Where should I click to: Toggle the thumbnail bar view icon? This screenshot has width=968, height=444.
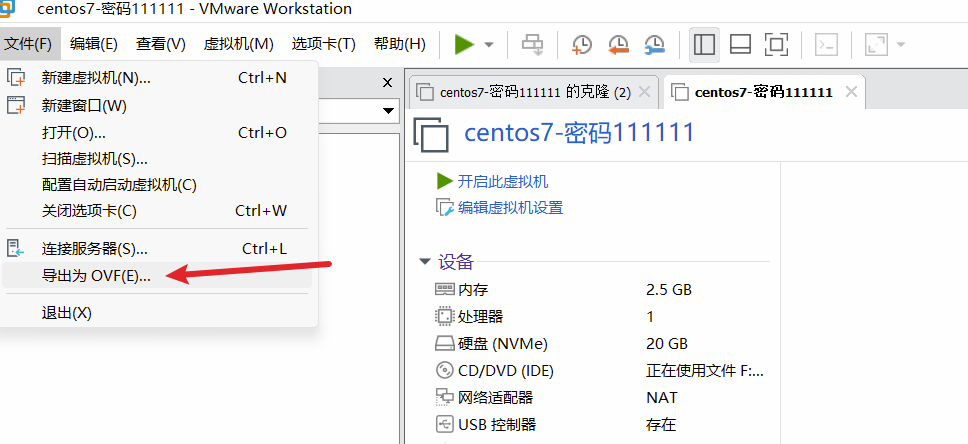(x=740, y=44)
